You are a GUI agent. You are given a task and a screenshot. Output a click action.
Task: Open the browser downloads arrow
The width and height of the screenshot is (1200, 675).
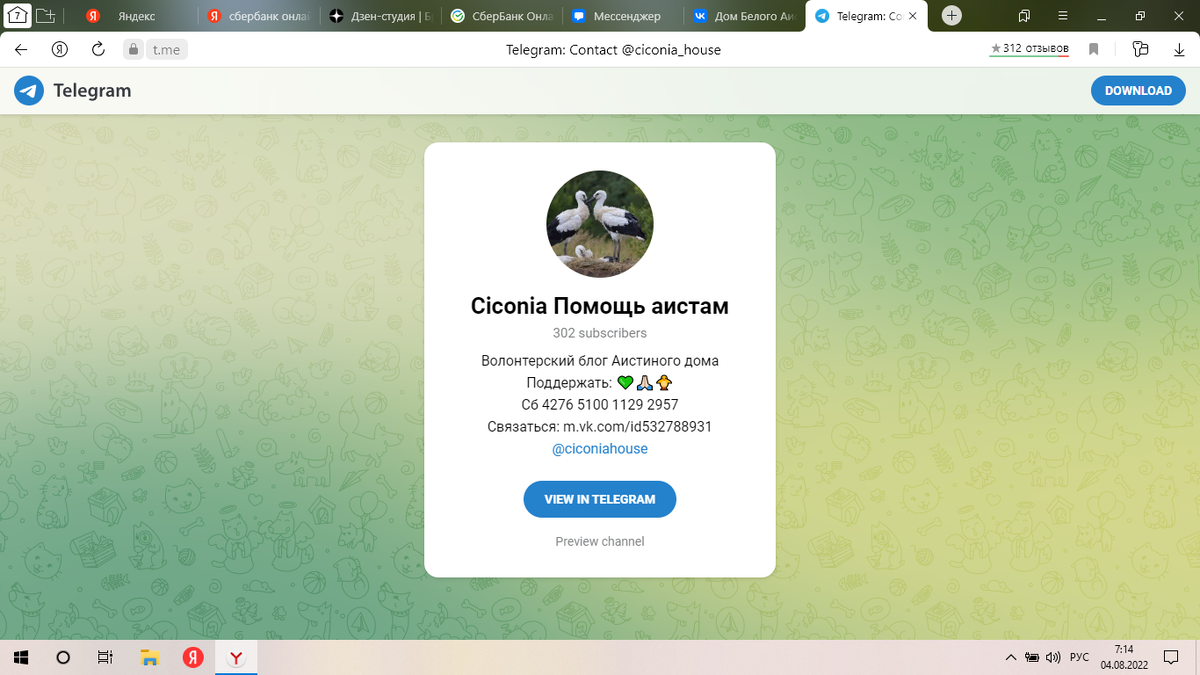click(x=1177, y=49)
